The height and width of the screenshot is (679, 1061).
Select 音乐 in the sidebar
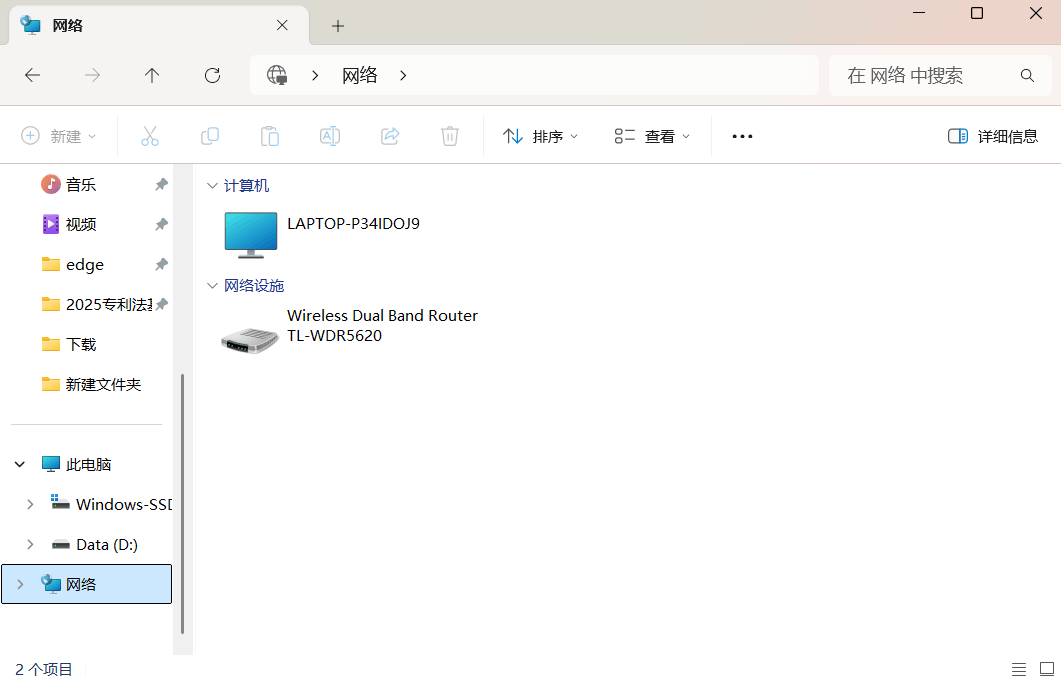click(x=81, y=184)
